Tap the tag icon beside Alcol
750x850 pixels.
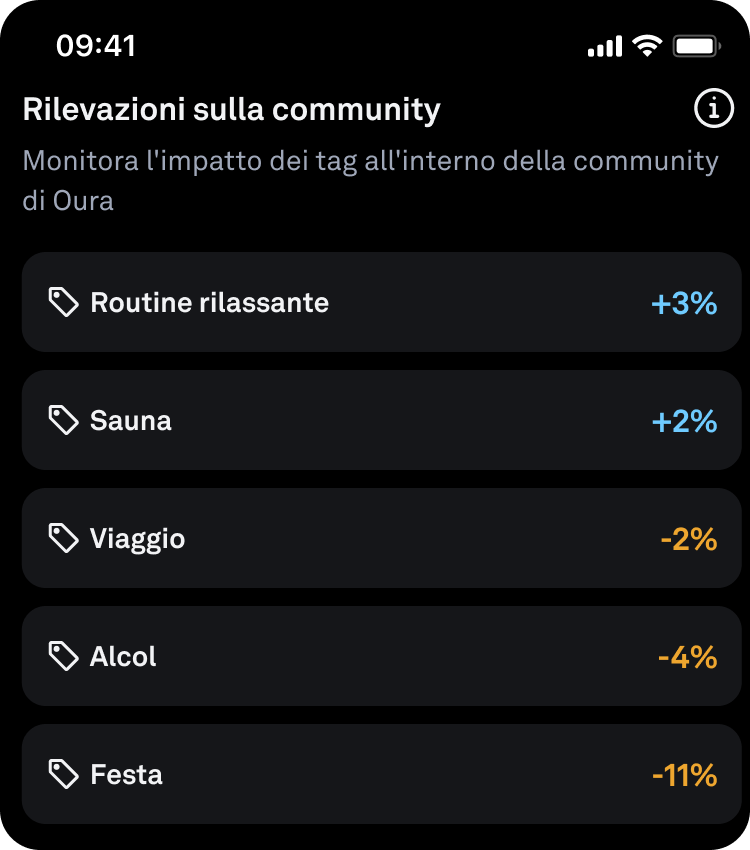(63, 656)
